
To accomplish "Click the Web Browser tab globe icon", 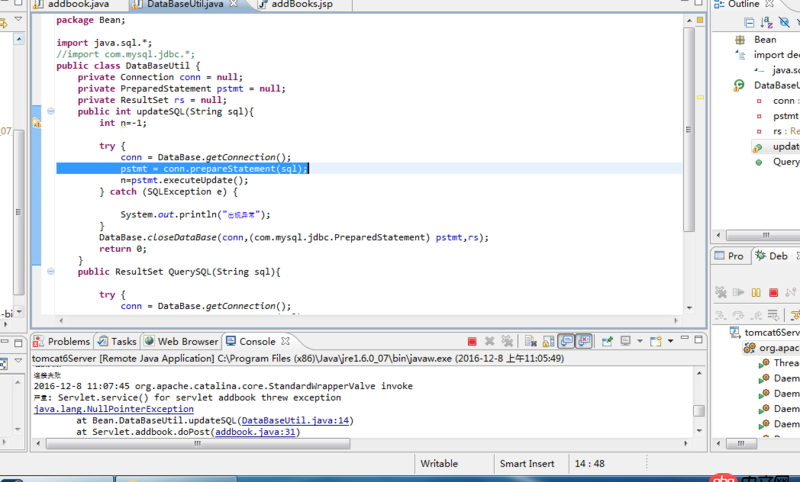I will pyautogui.click(x=149, y=342).
